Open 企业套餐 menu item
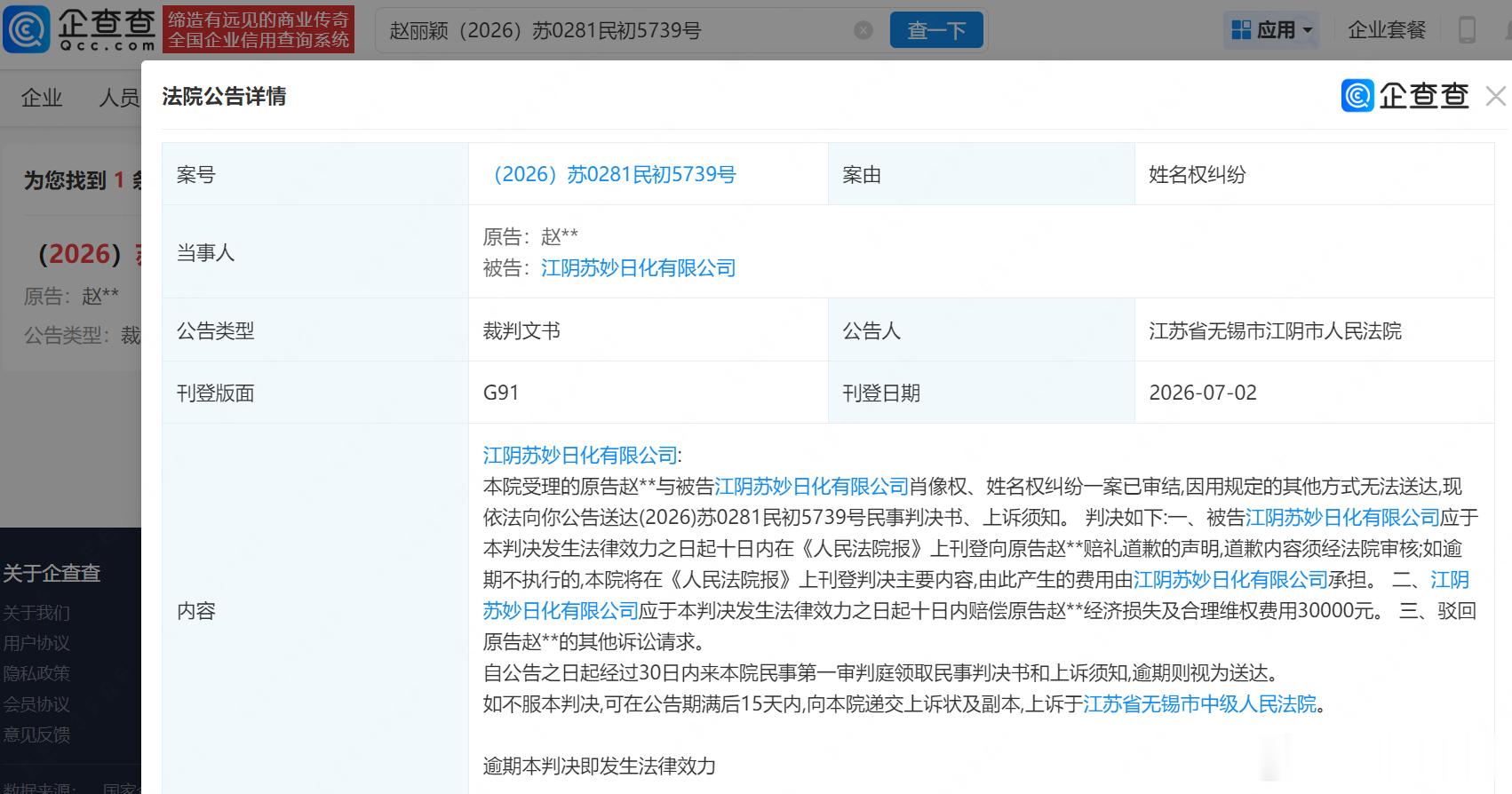Image resolution: width=1512 pixels, height=794 pixels. (x=1386, y=30)
